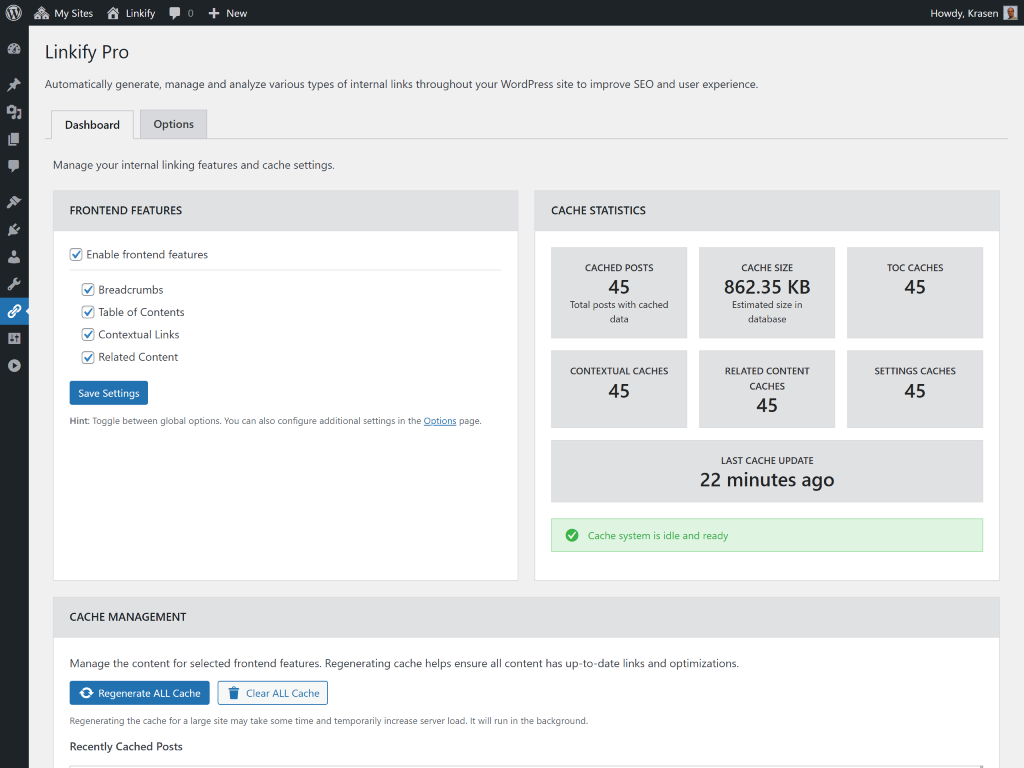The height and width of the screenshot is (768, 1024).
Task: Disable Table of Contents checkbox
Action: [x=88, y=312]
